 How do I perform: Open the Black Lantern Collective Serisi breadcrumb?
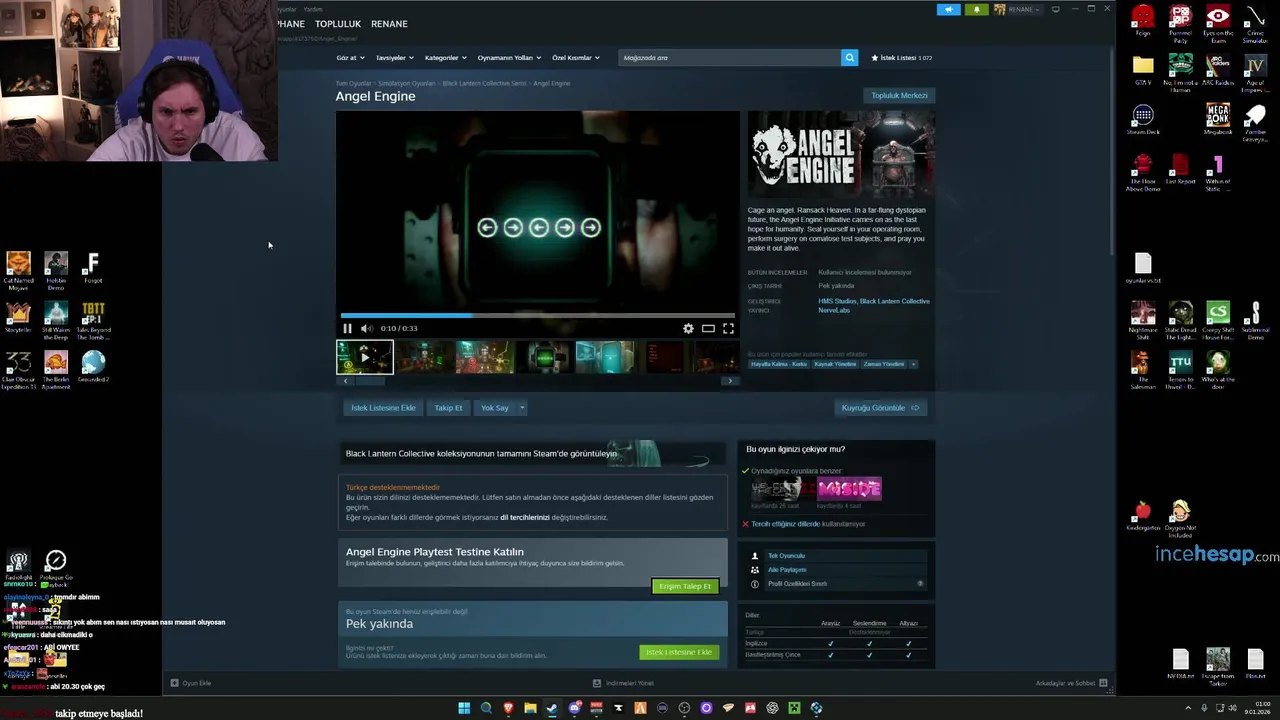[x=484, y=83]
